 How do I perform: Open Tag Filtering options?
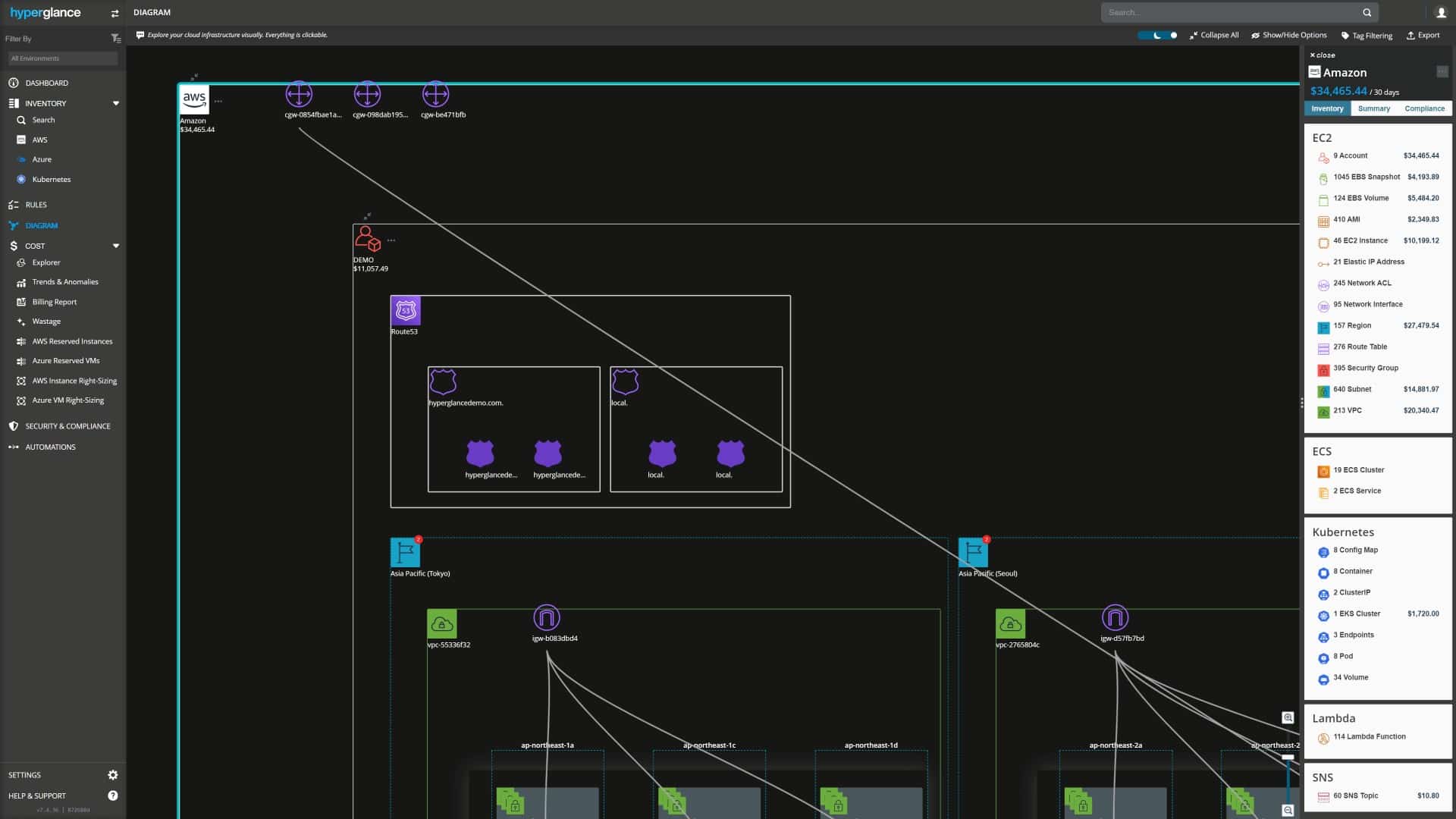pyautogui.click(x=1367, y=36)
